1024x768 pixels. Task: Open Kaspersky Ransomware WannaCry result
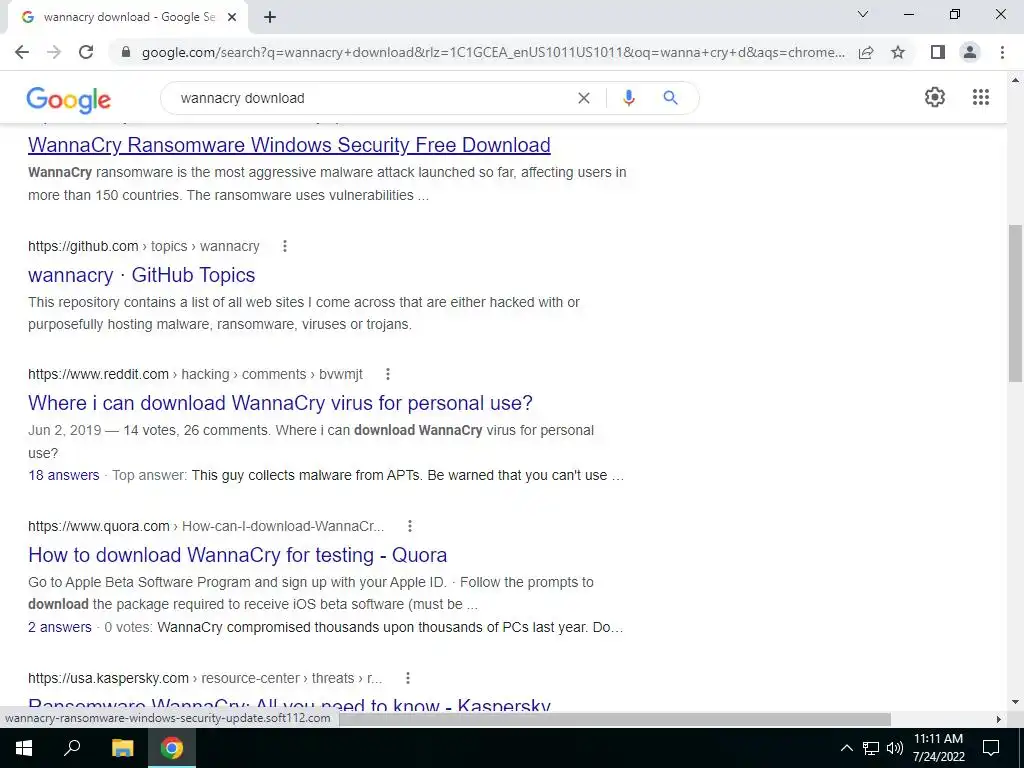(289, 704)
